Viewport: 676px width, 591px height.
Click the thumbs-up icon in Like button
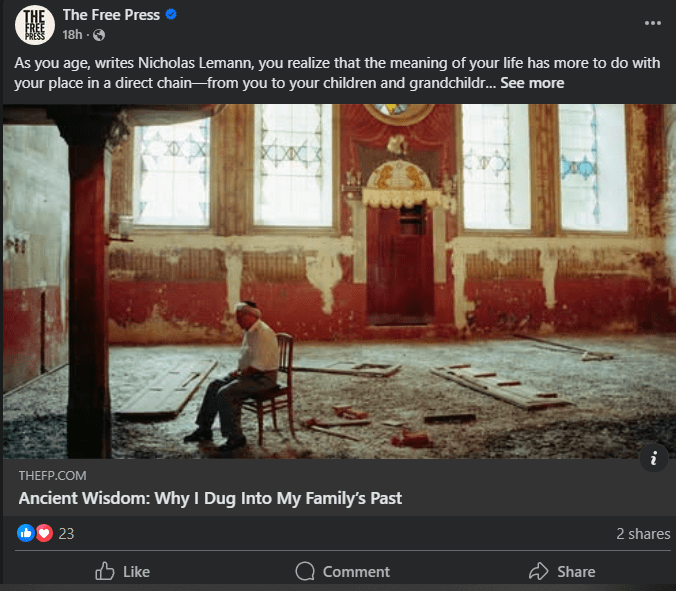(x=105, y=571)
